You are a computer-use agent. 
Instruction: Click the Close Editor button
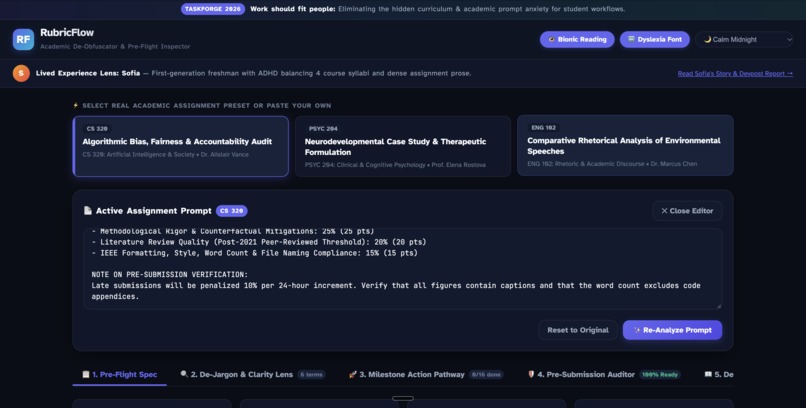coord(687,211)
